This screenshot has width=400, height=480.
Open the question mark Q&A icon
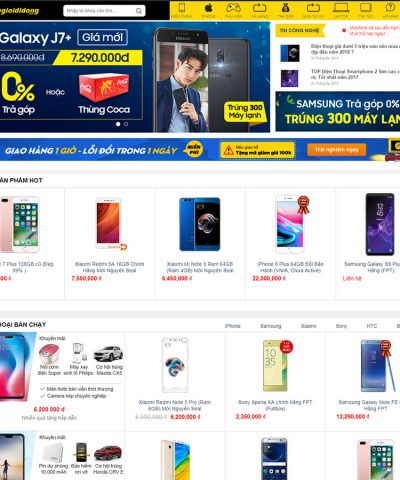390,7
